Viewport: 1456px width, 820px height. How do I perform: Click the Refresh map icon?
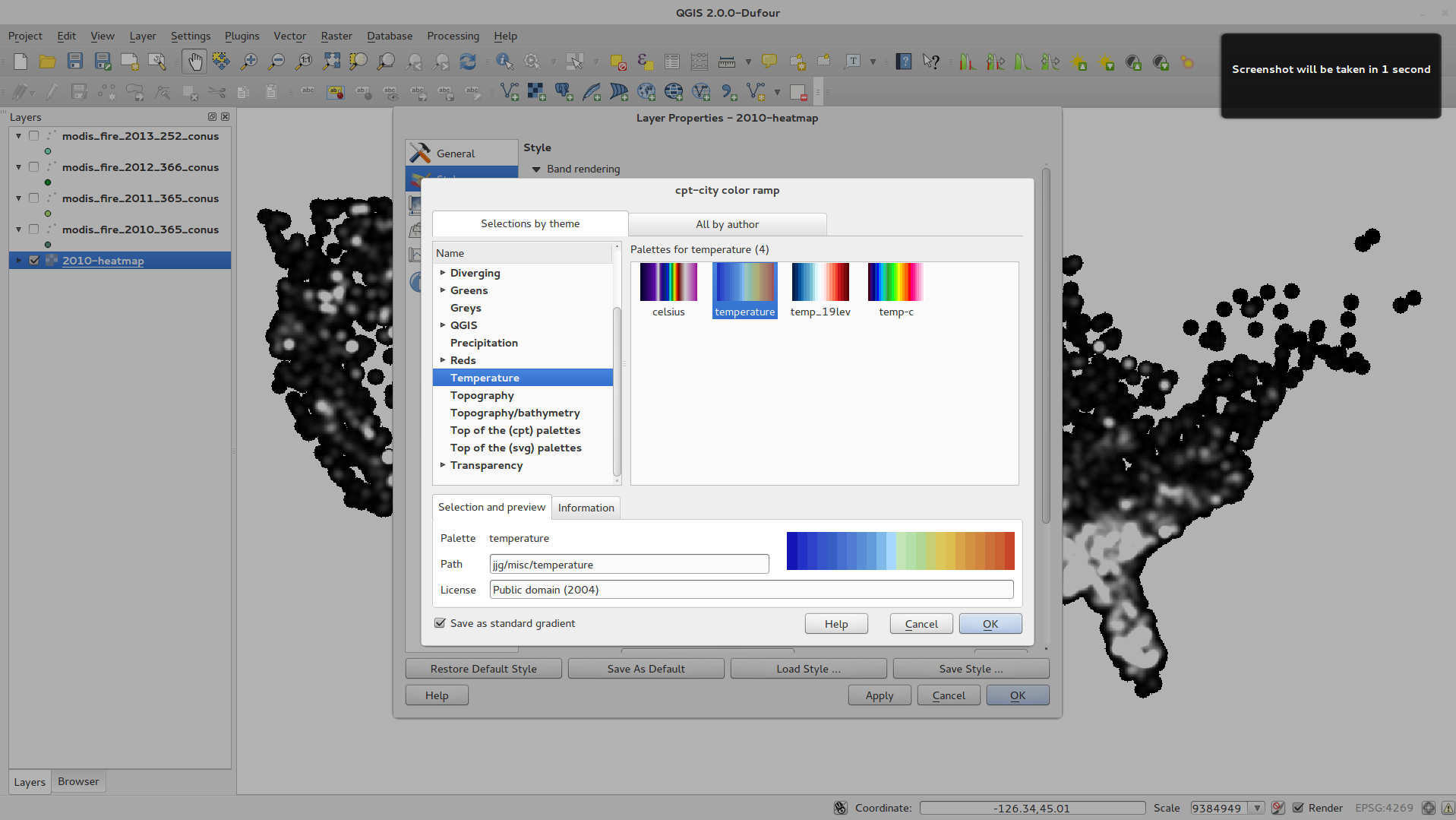(x=469, y=62)
